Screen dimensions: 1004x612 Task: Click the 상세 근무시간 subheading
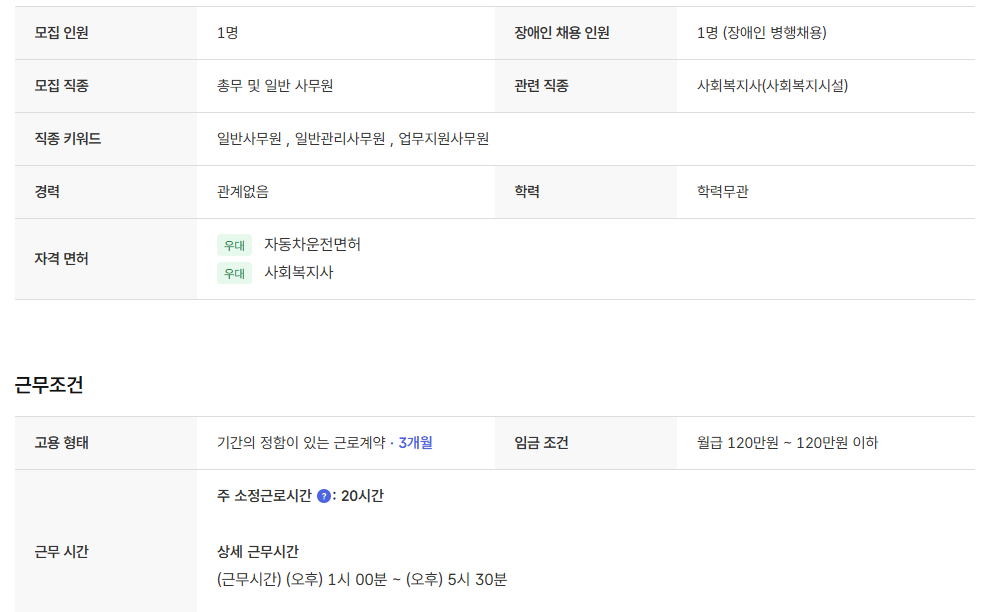click(258, 552)
